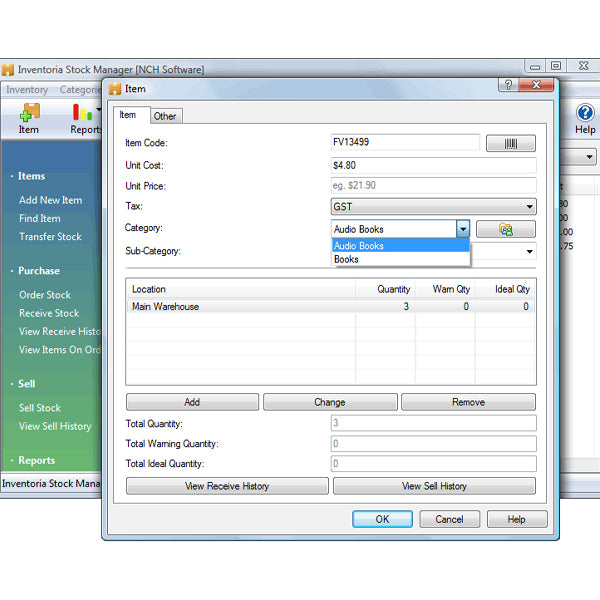Open the Inventory menu in main window

(x=27, y=90)
